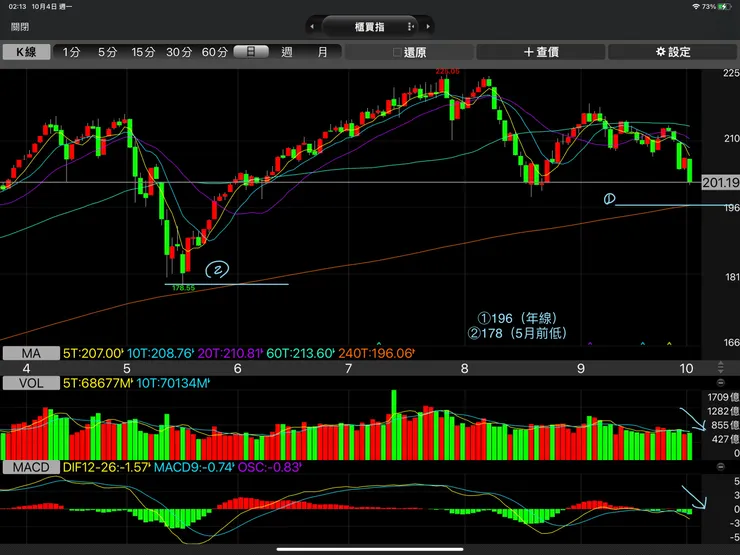Switch to 1分 timeframe
The width and height of the screenshot is (740, 555).
click(x=71, y=52)
